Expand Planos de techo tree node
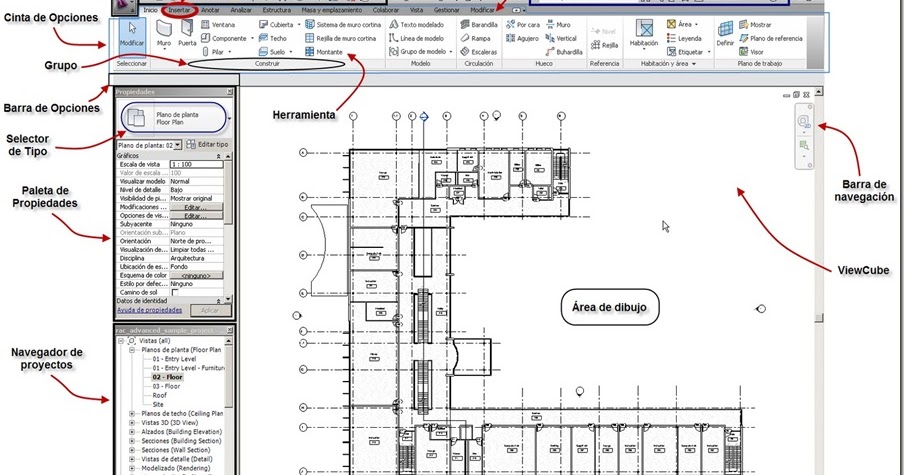 click(131, 413)
